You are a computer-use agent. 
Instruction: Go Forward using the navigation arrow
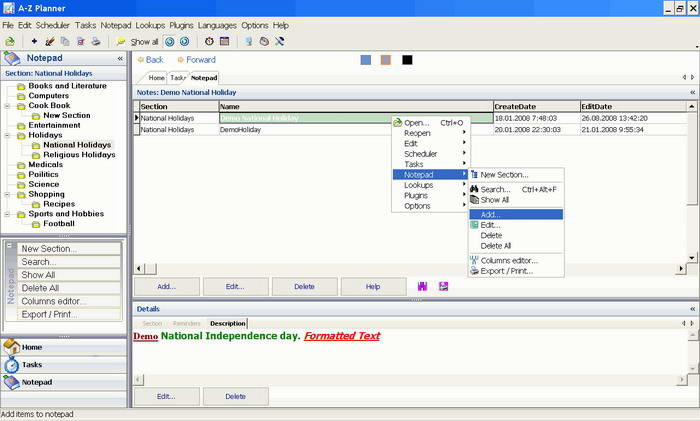196,60
